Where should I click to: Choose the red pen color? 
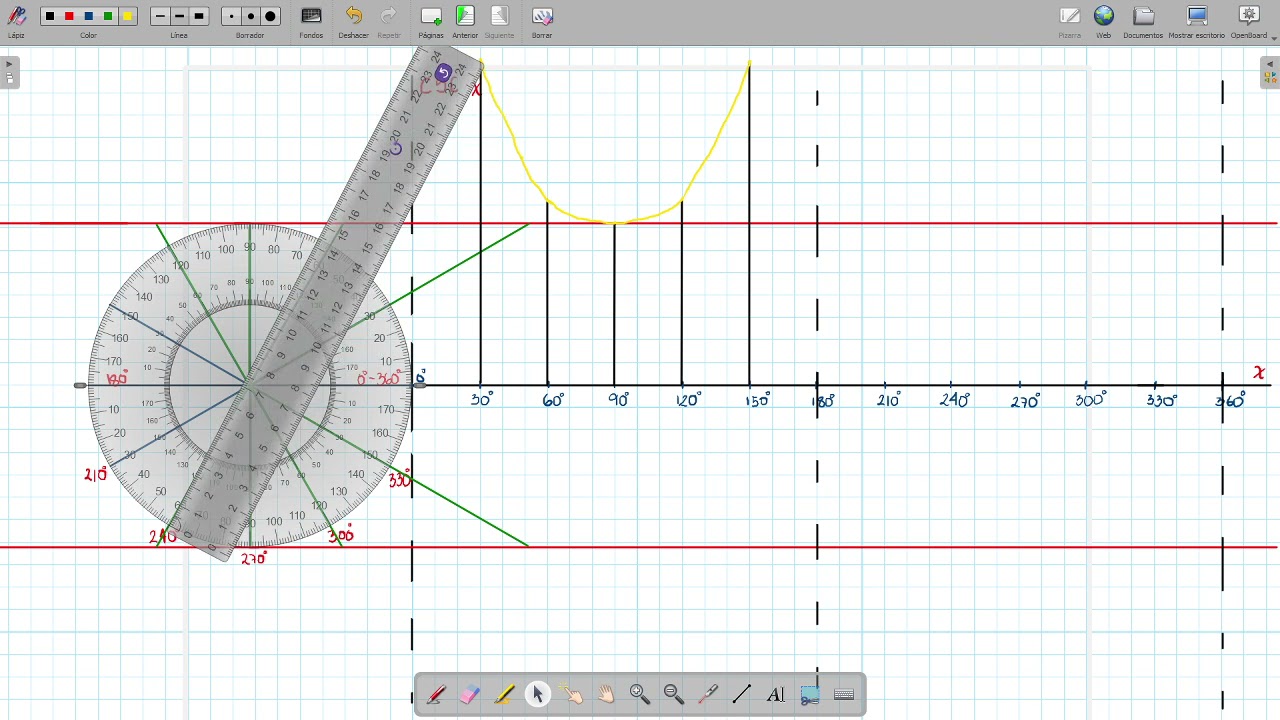(x=69, y=16)
